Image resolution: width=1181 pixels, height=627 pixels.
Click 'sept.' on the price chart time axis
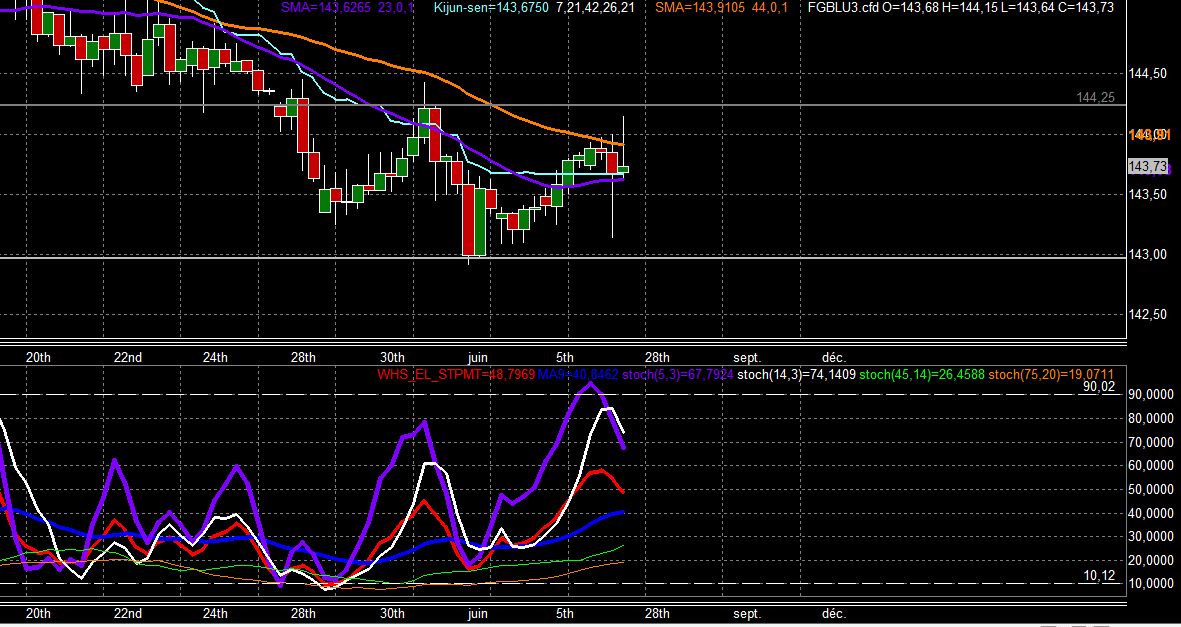[x=747, y=357]
